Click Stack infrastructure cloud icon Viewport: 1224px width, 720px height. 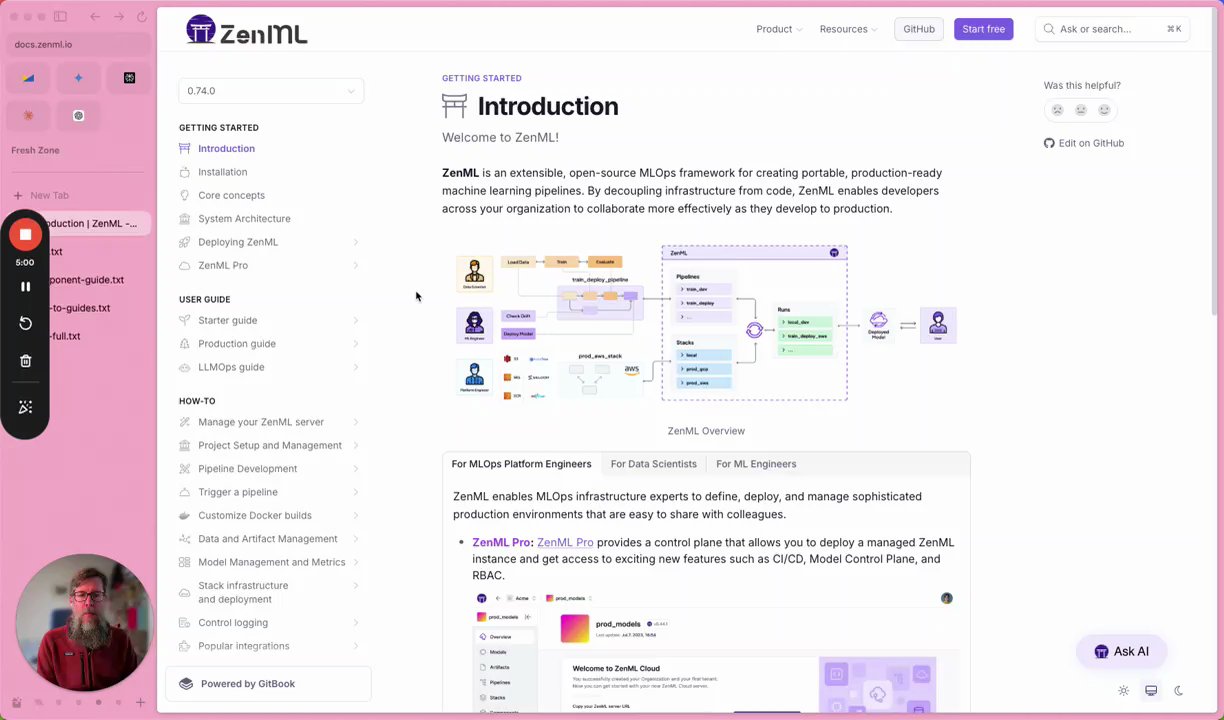tap(184, 592)
